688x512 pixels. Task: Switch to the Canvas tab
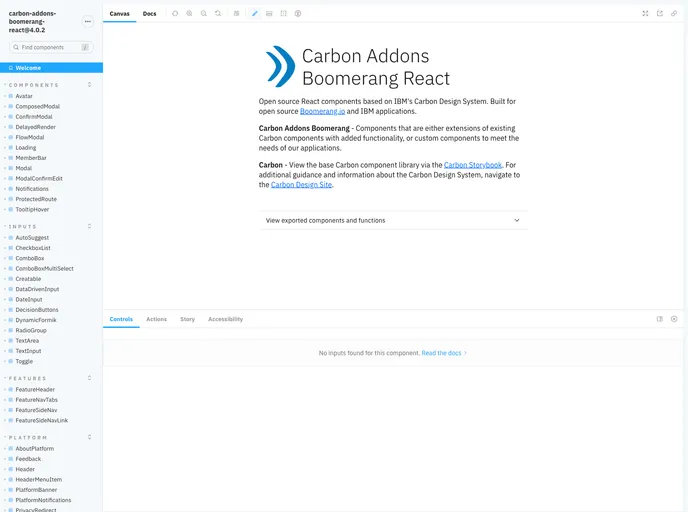119,14
